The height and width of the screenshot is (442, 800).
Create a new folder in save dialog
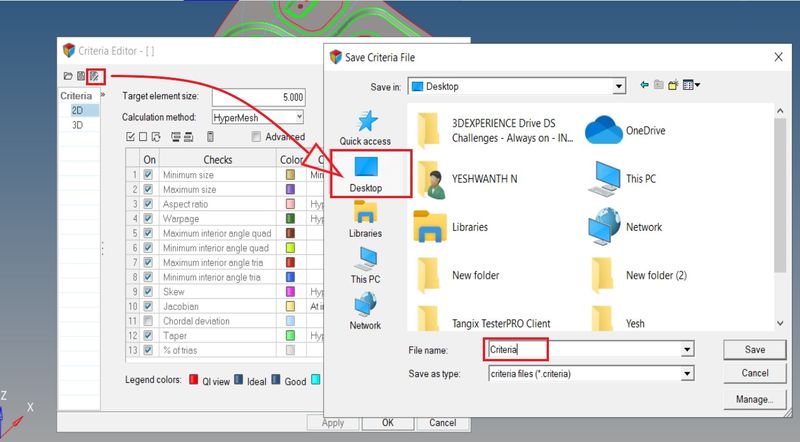673,85
